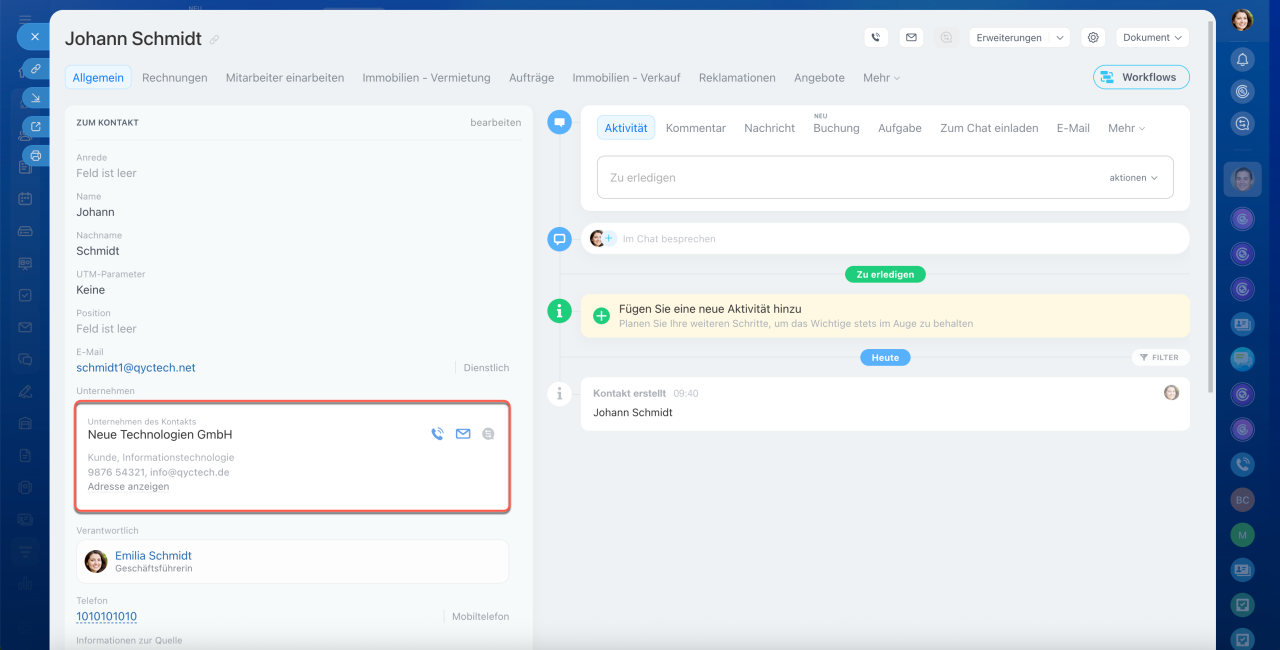Open the Workflows button
Viewport: 1280px width, 650px height.
1140,77
